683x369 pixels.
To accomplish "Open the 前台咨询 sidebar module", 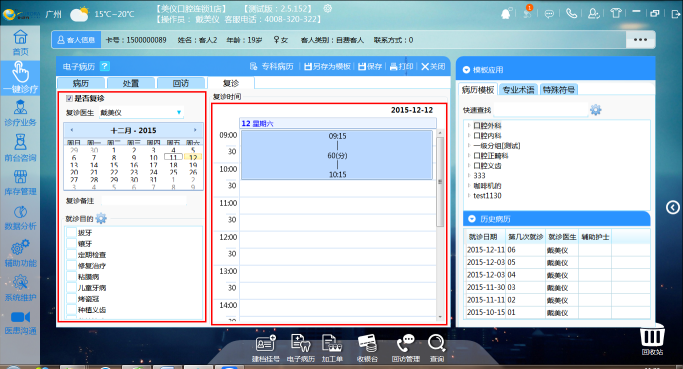I will 20,147.
